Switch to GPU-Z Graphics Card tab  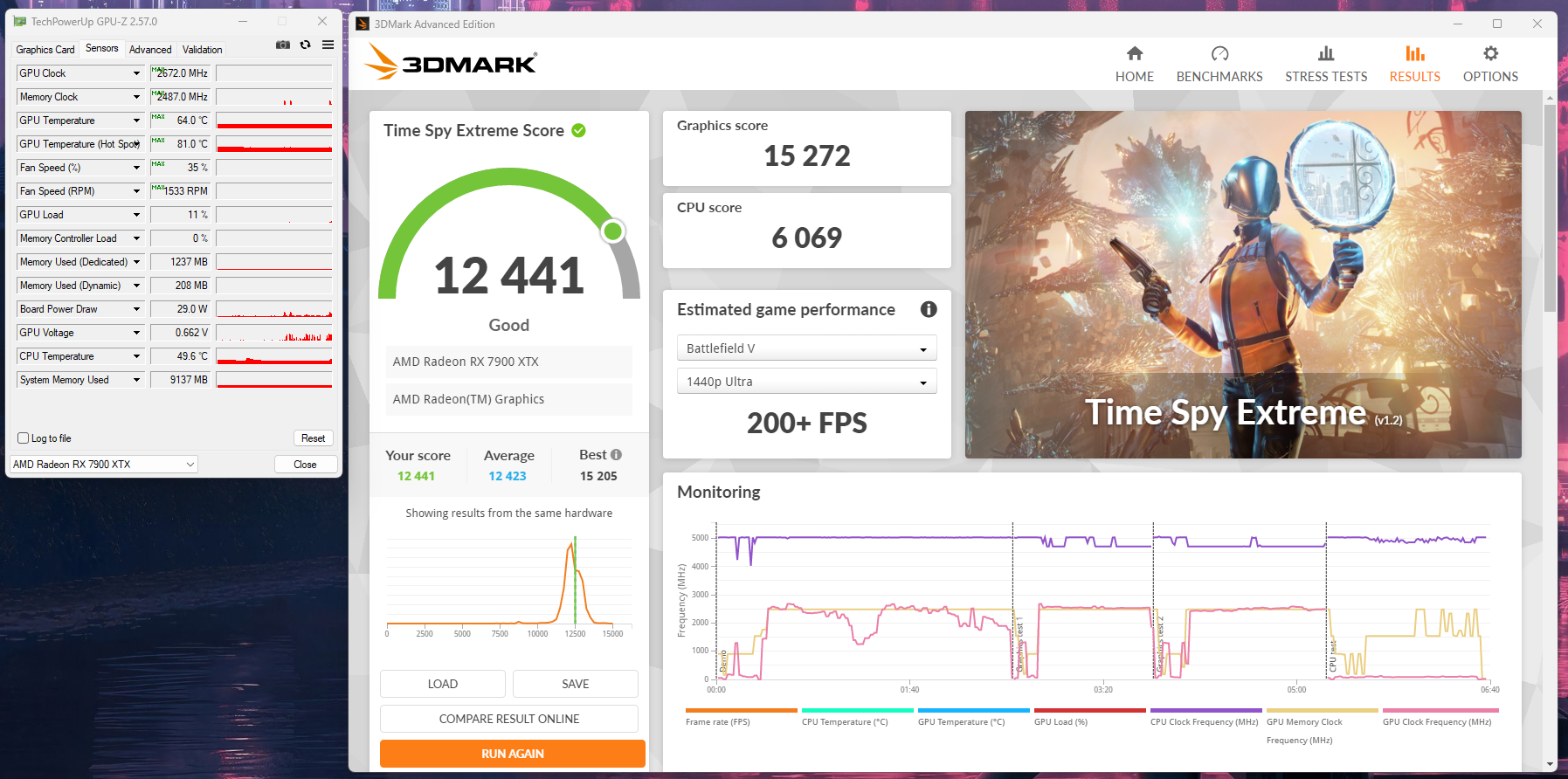(x=45, y=50)
